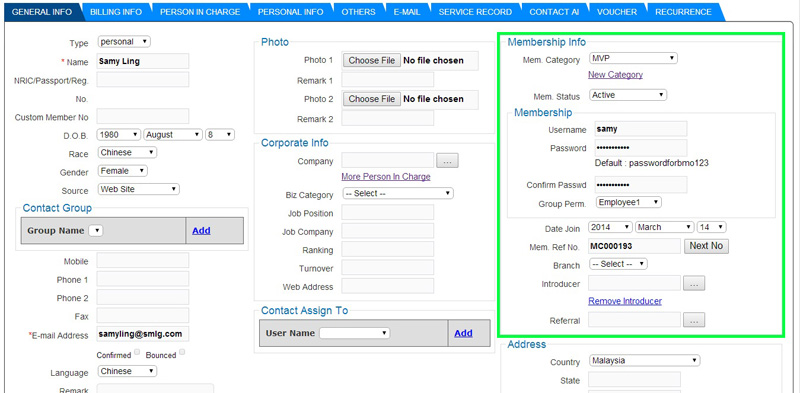
Task: Click the Name field containing Samy Ling
Action: click(x=143, y=61)
